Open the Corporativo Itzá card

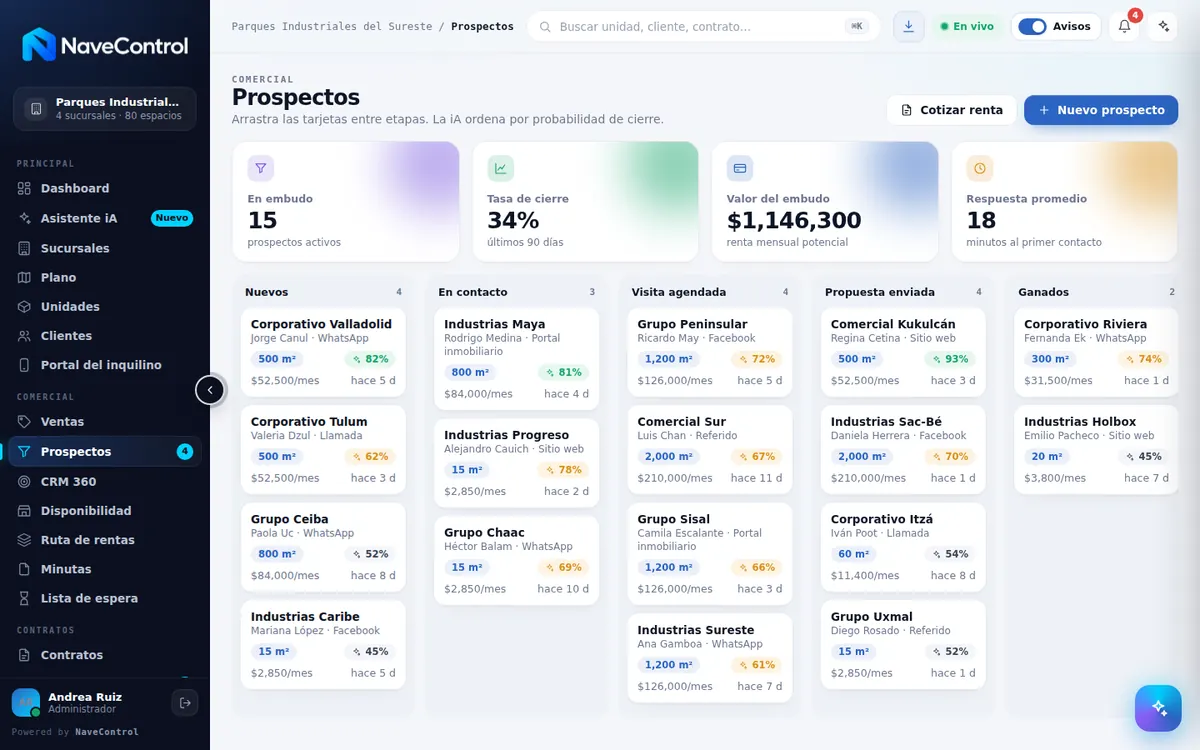click(903, 548)
